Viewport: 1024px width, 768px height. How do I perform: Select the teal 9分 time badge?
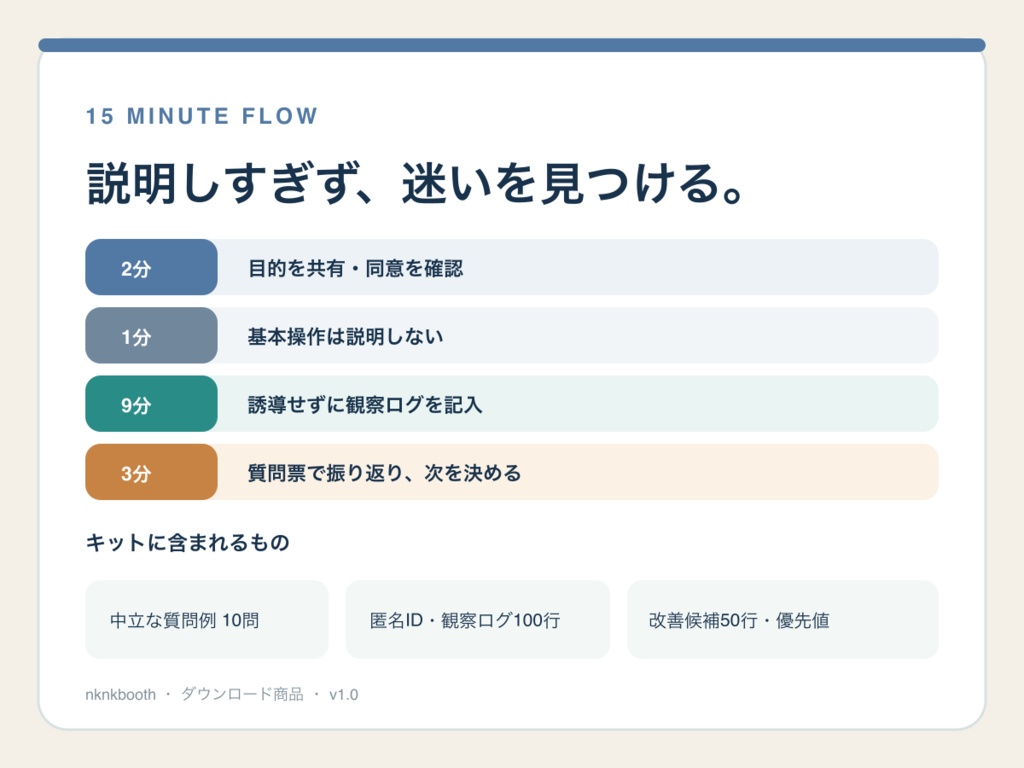pos(152,404)
